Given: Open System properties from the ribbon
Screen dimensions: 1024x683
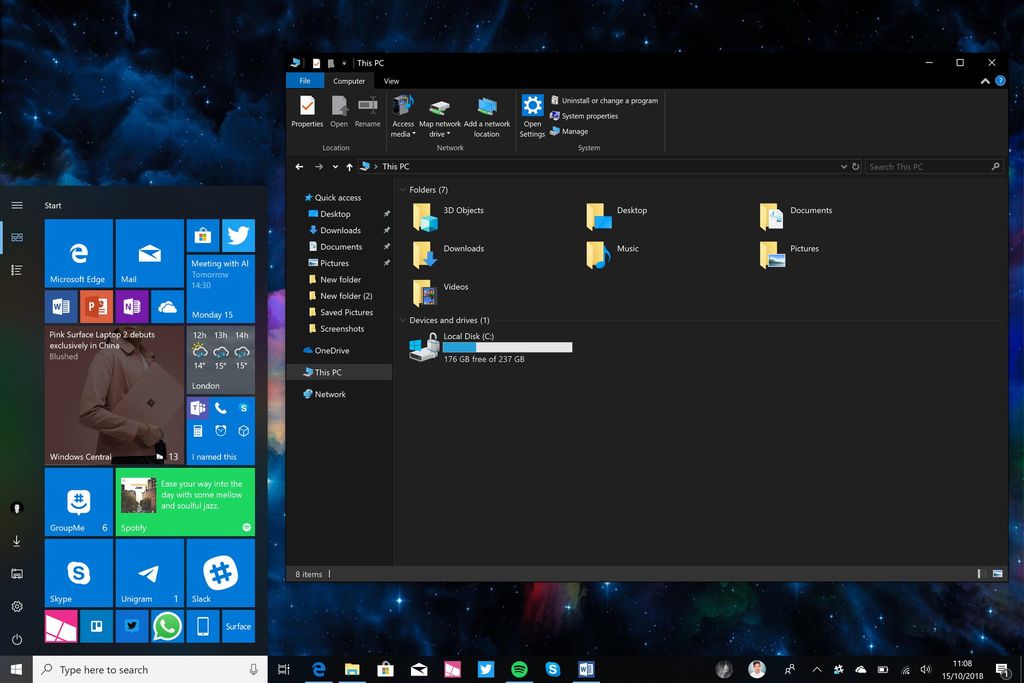Looking at the screenshot, I should pos(590,116).
